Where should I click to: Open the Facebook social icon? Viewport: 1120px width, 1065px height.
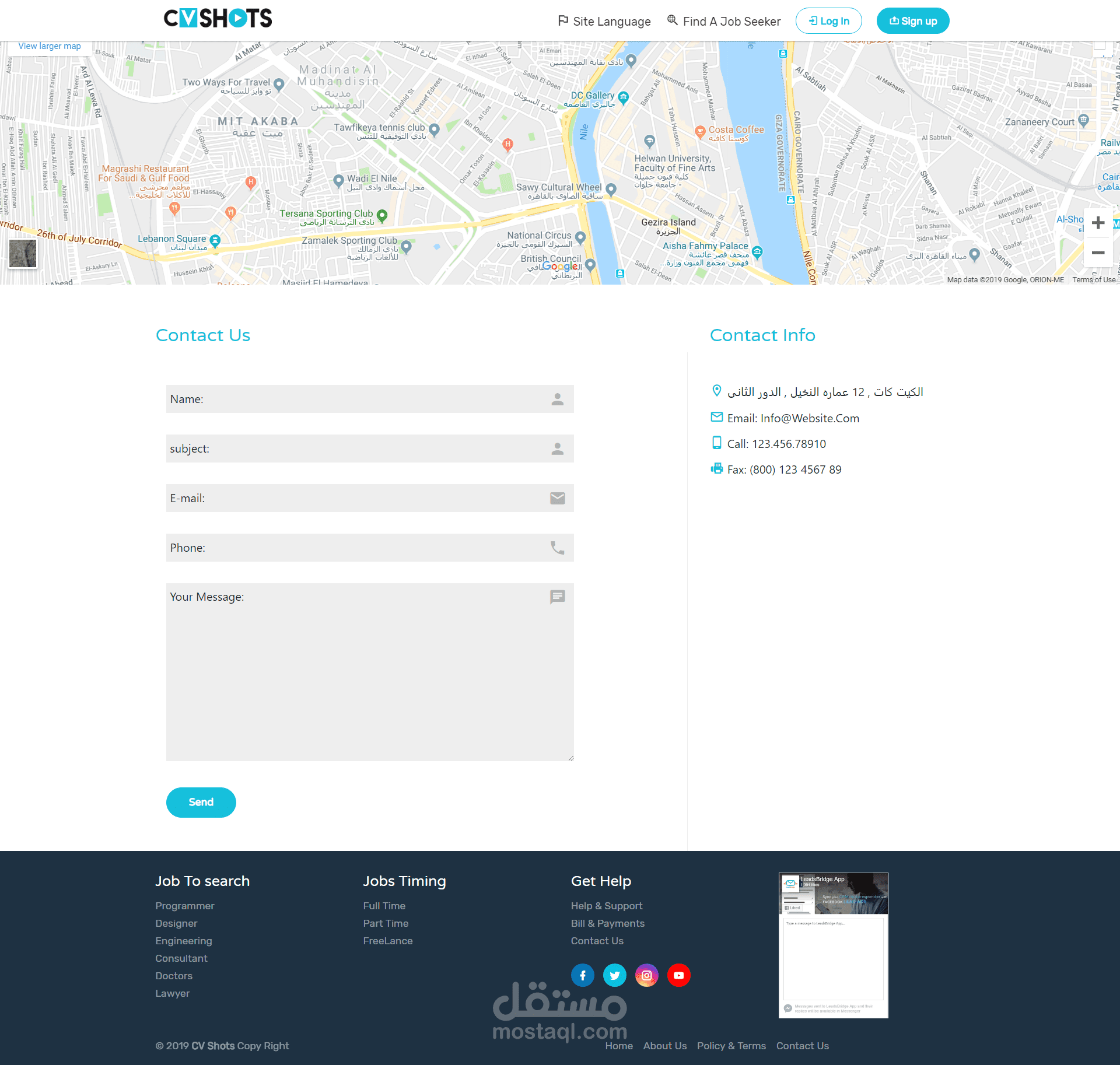(x=582, y=975)
